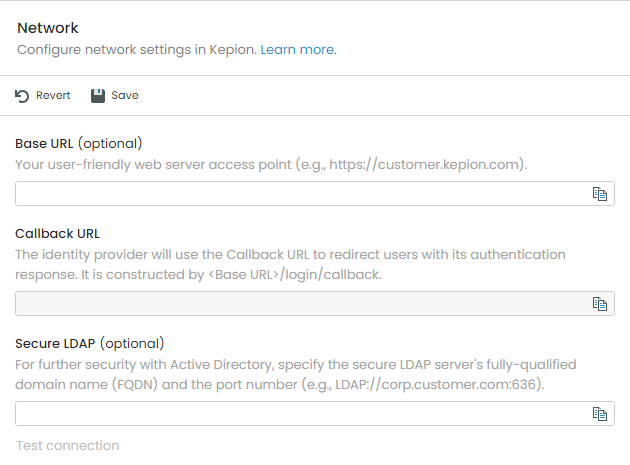Click the Revert arrow icon
The image size is (630, 465).
(22, 96)
